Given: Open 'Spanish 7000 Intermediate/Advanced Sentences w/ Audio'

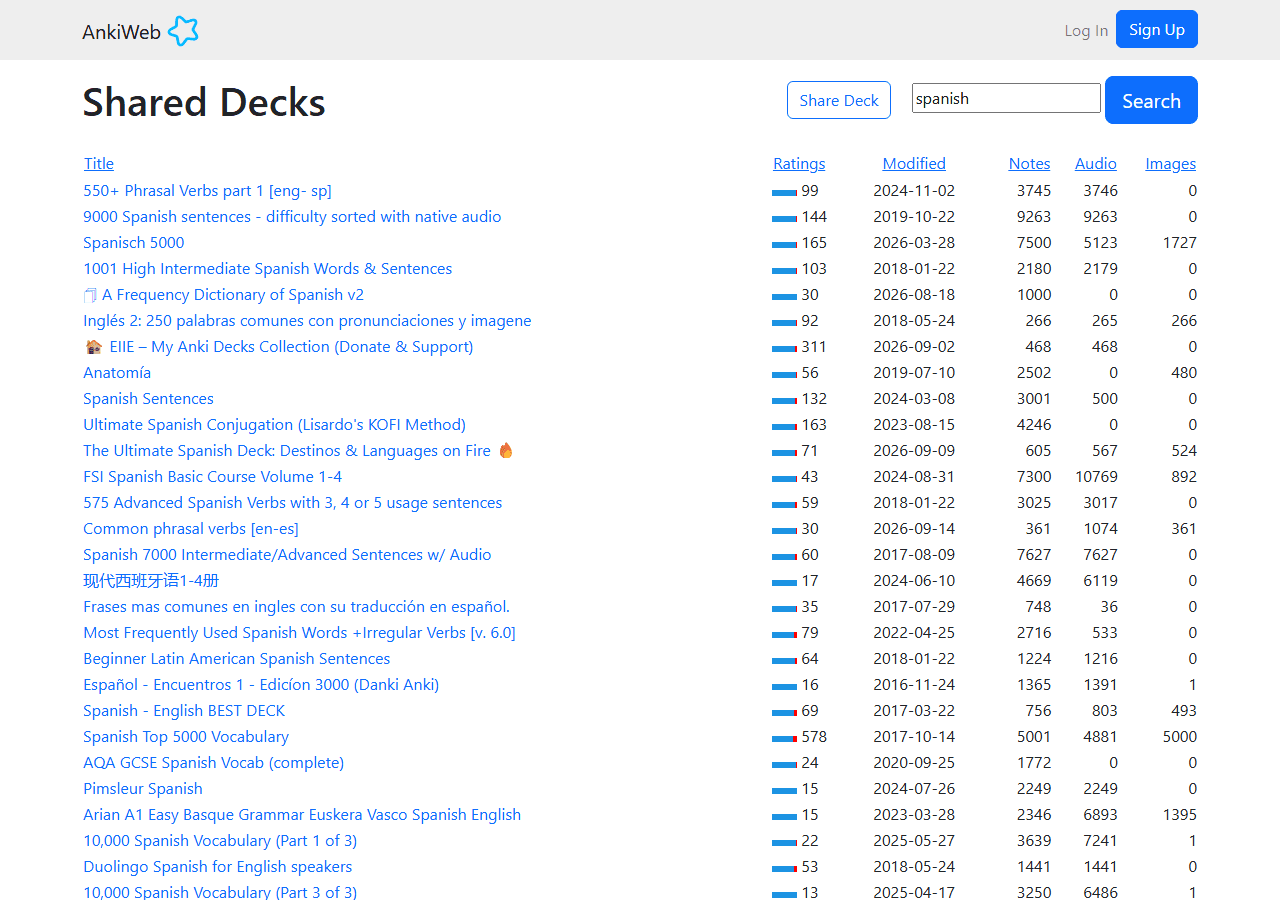Looking at the screenshot, I should 287,554.
